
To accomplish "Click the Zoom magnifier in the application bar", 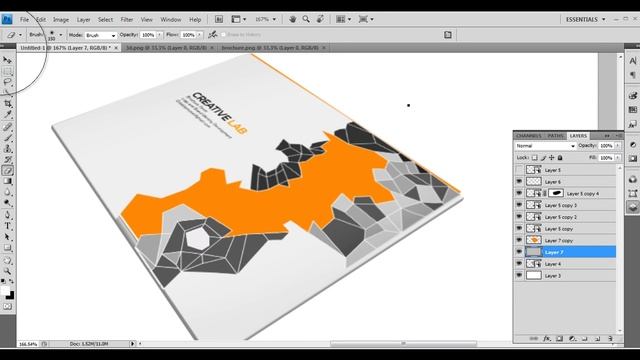I will 306,19.
